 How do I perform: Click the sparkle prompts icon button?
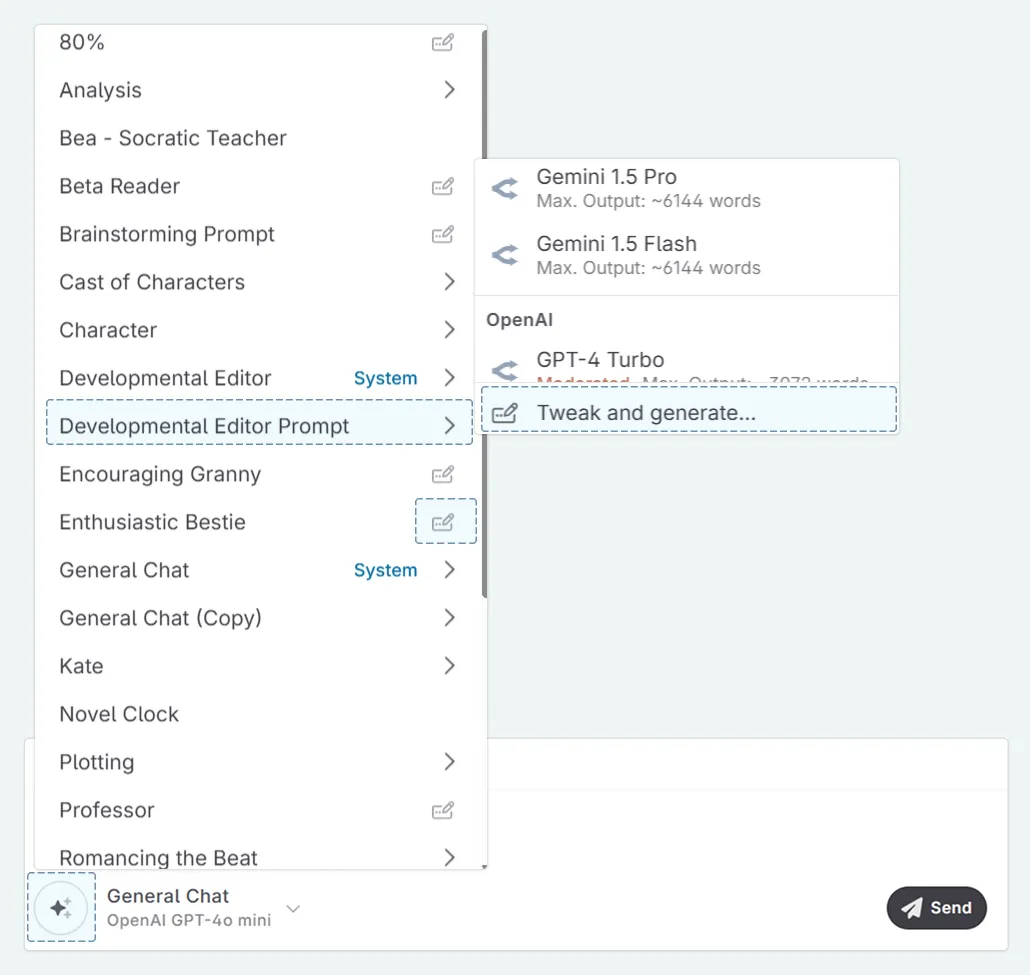(x=61, y=907)
